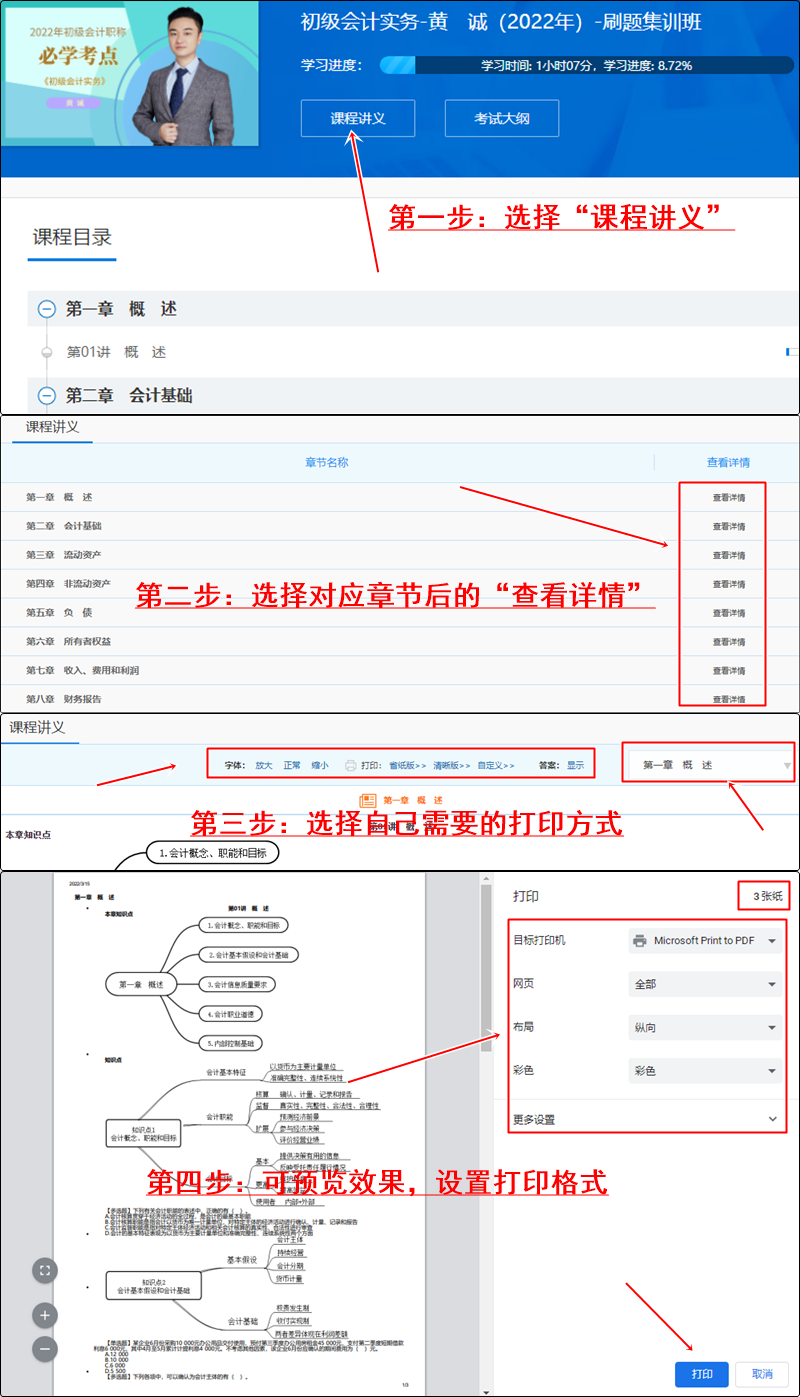The height and width of the screenshot is (1397, 800).
Task: Click the 考试大纲 button
Action: click(501, 117)
